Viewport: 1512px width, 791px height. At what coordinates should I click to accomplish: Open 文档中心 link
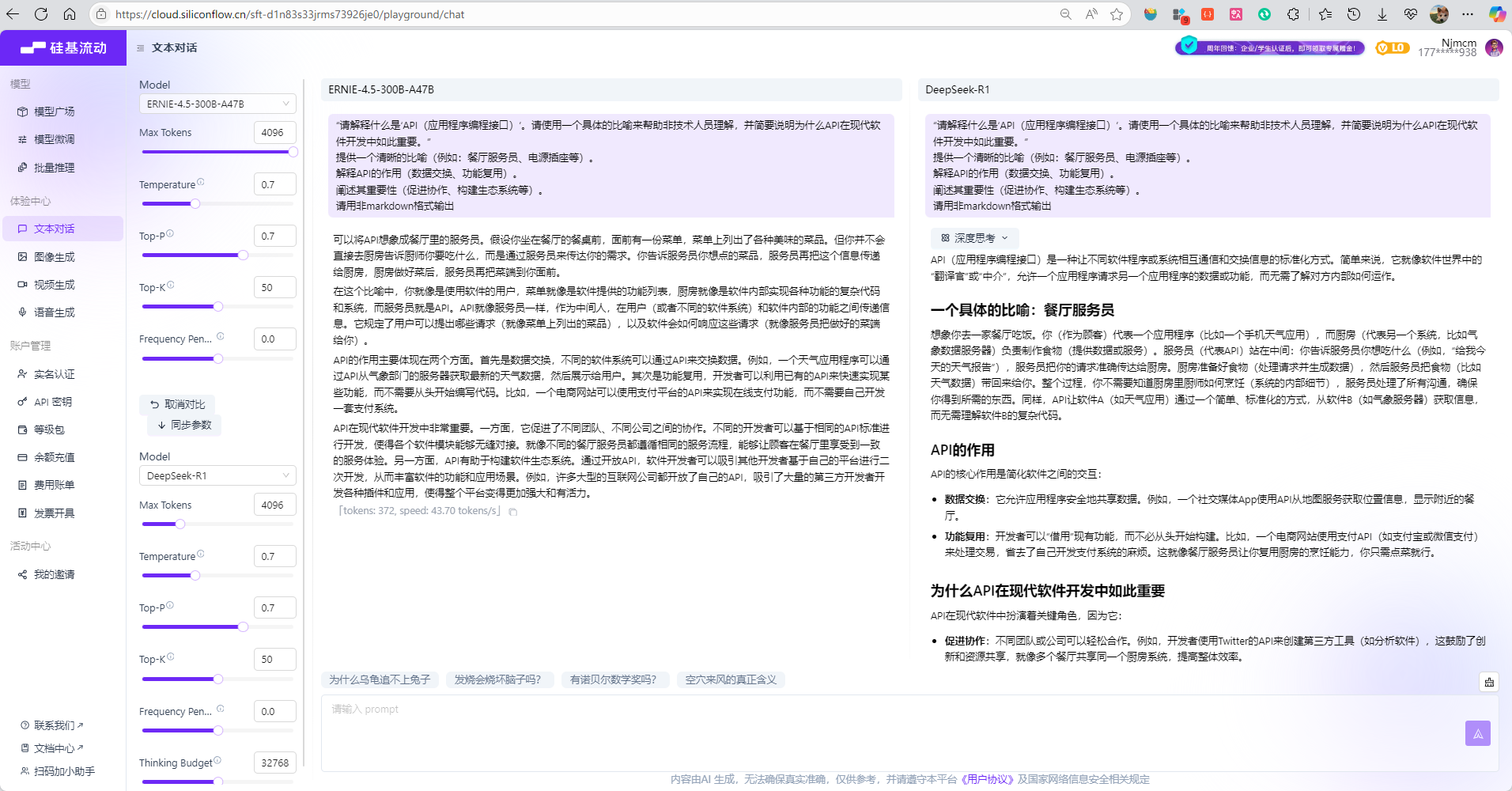pos(52,748)
